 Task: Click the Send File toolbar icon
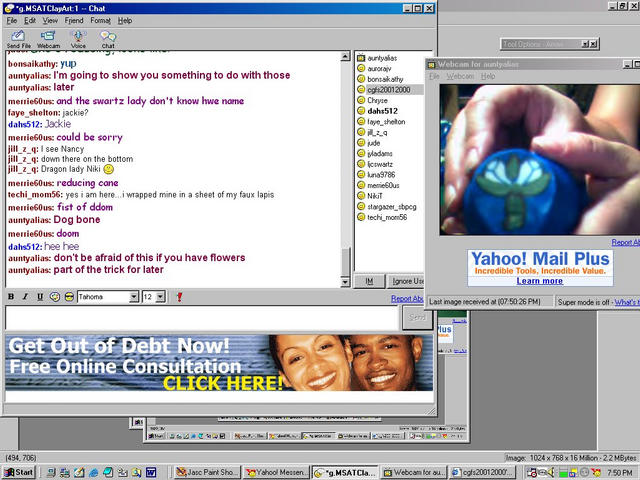18,40
